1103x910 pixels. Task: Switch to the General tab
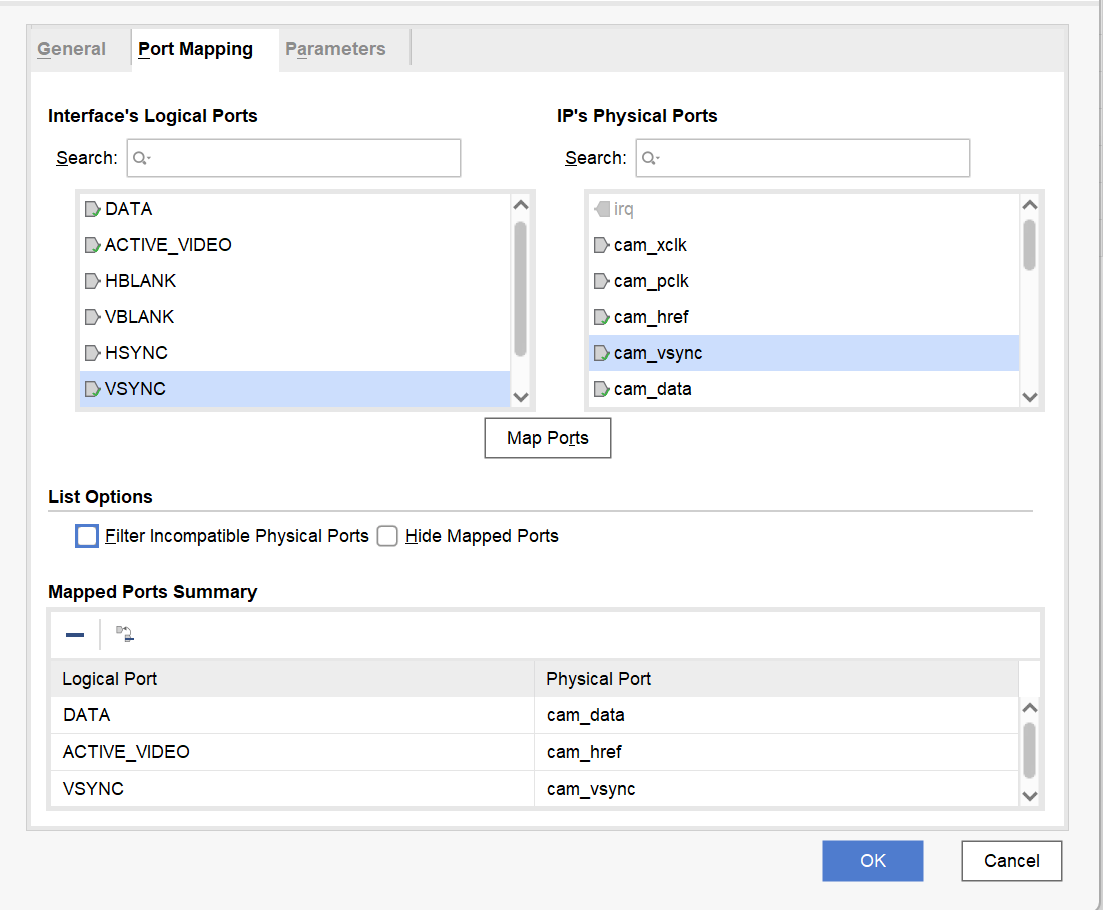coord(72,49)
